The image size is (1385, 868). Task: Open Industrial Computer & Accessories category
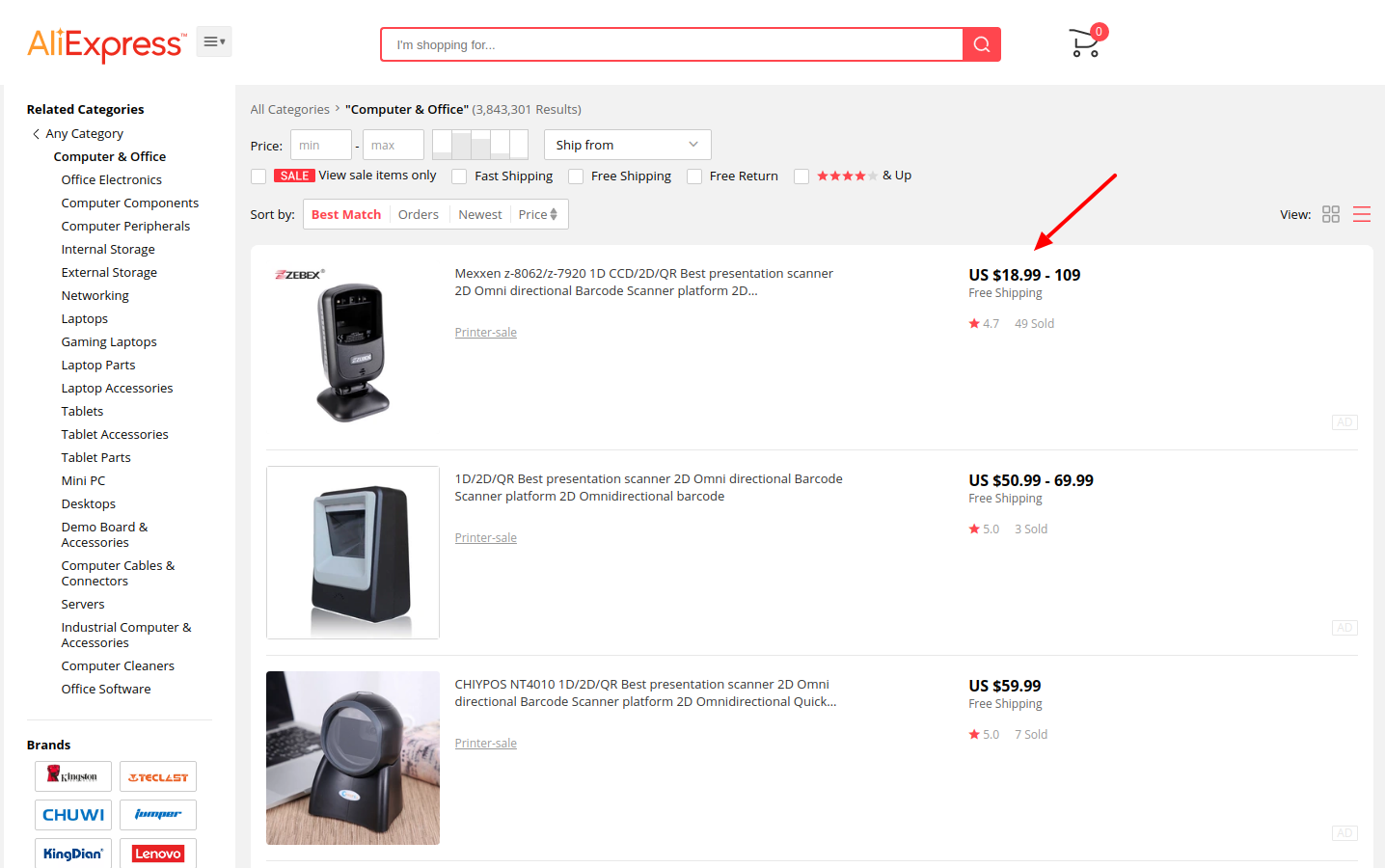pos(126,636)
